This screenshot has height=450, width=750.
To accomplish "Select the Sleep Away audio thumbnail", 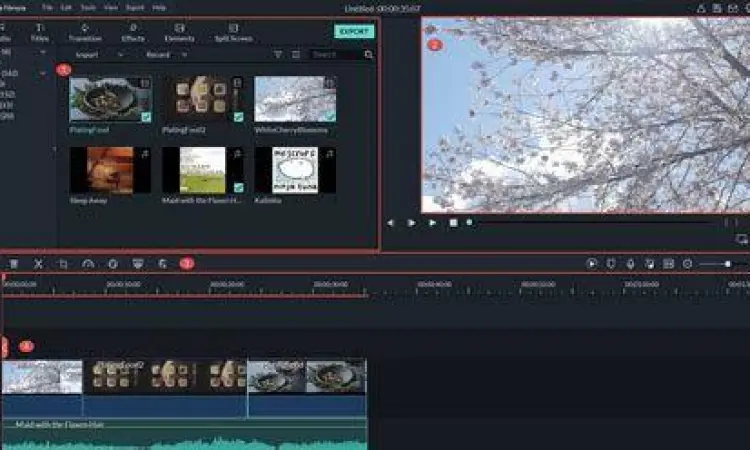I will 110,170.
